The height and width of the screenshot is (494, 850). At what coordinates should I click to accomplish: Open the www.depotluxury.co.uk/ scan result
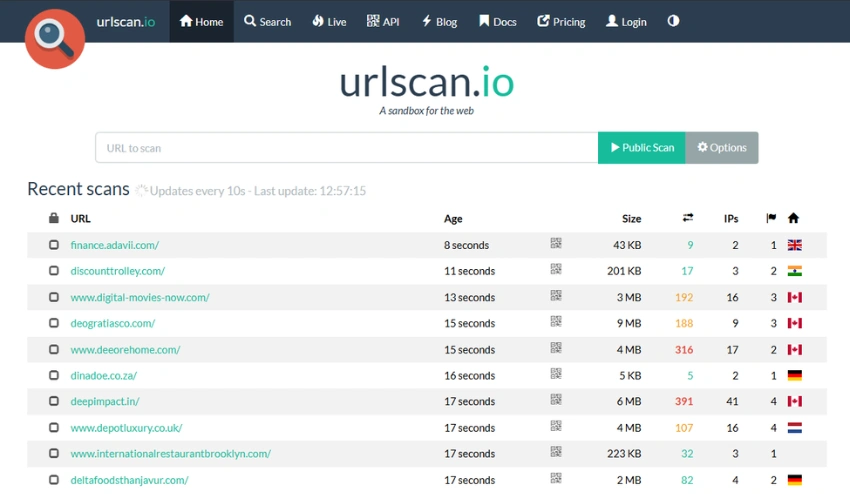(126, 428)
